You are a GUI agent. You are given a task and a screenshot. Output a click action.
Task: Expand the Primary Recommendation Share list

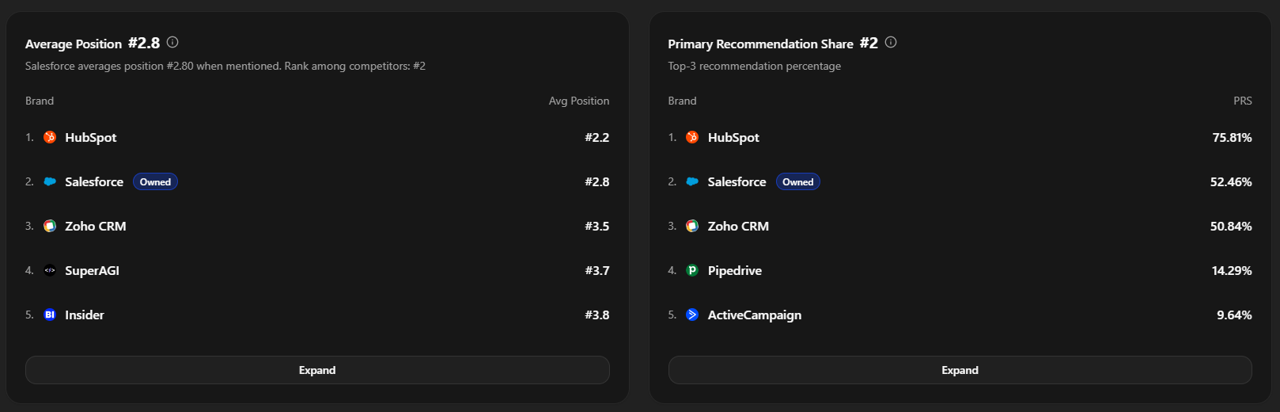(959, 370)
